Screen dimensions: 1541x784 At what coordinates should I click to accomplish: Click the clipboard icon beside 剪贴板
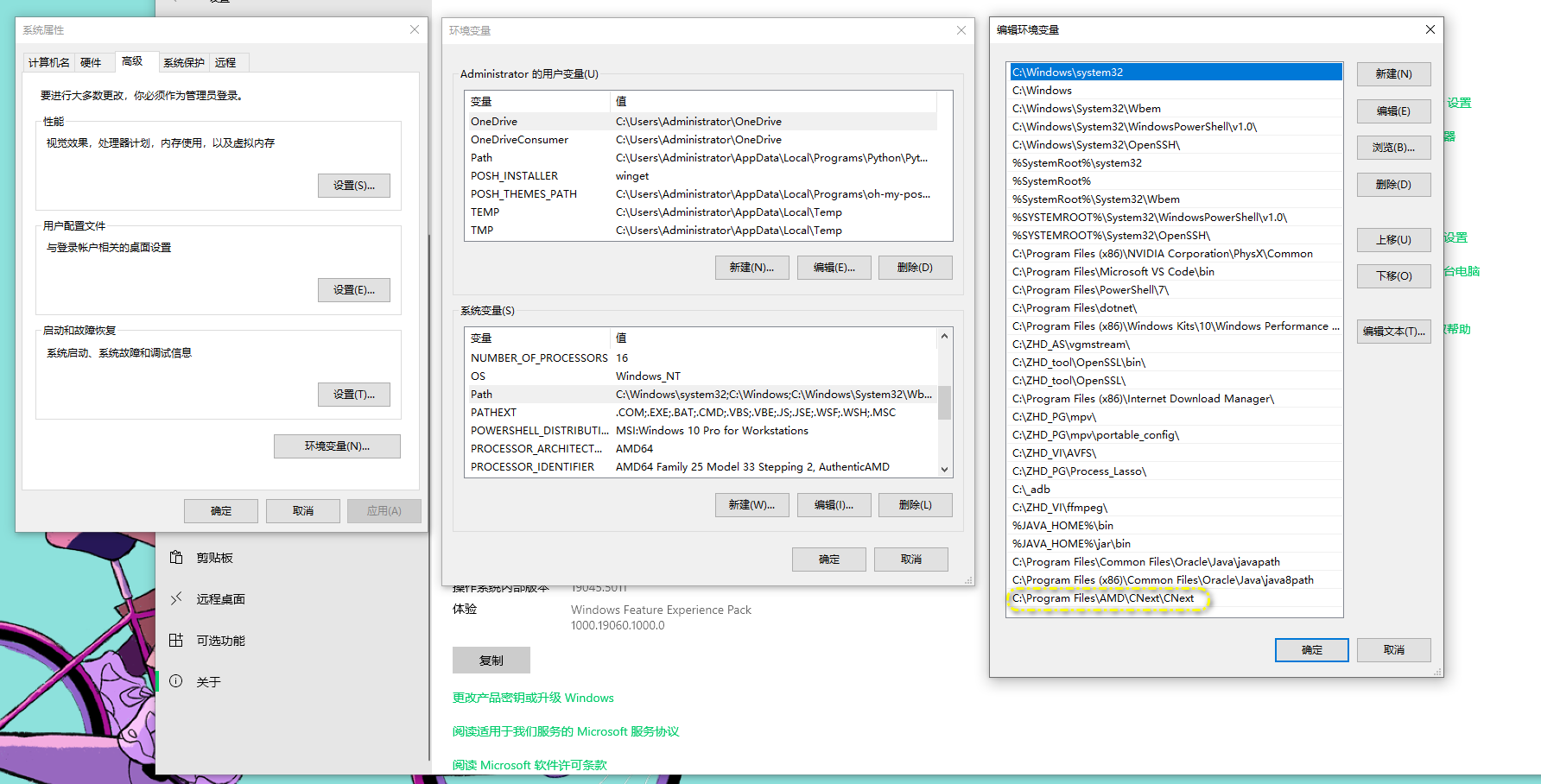point(176,558)
